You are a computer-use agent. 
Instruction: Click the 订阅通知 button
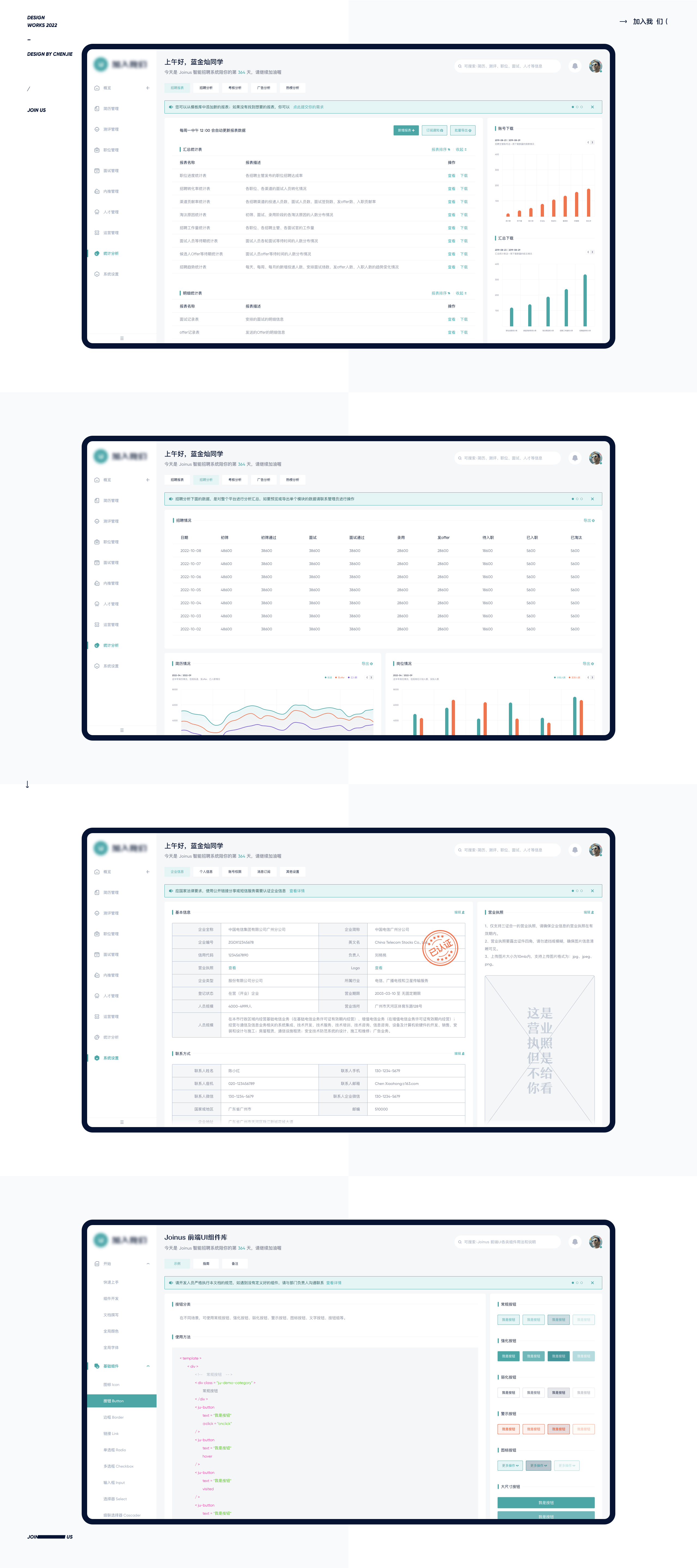click(434, 130)
